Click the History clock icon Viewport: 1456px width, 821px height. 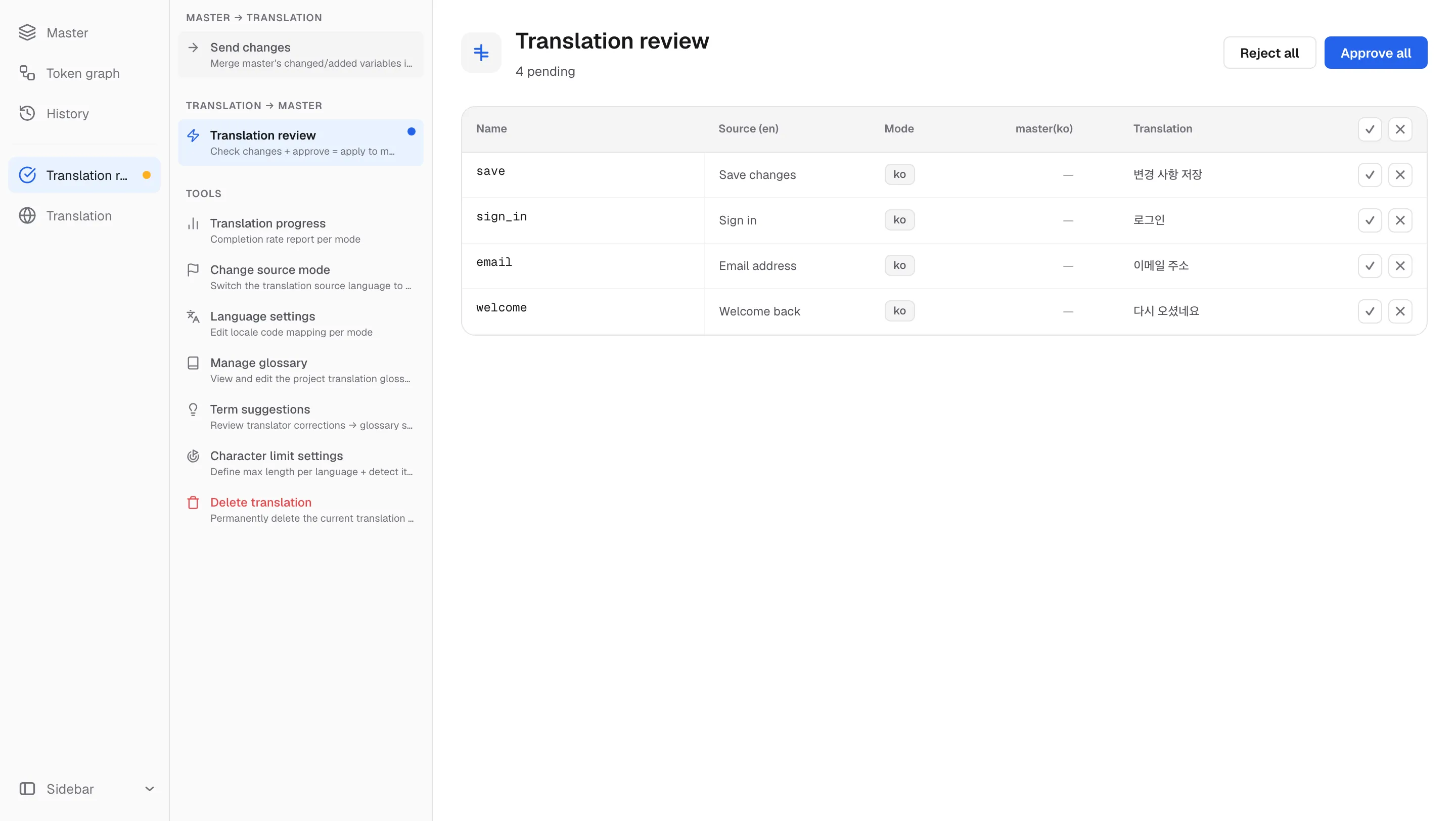[27, 114]
